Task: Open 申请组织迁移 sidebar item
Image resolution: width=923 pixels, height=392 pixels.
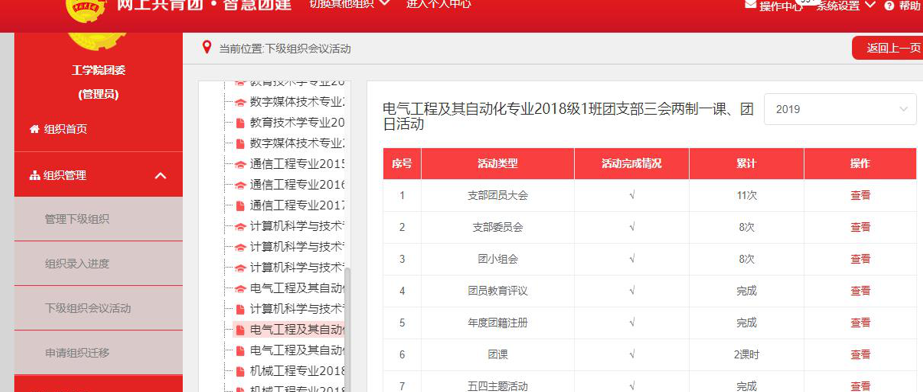Action: click(x=98, y=353)
